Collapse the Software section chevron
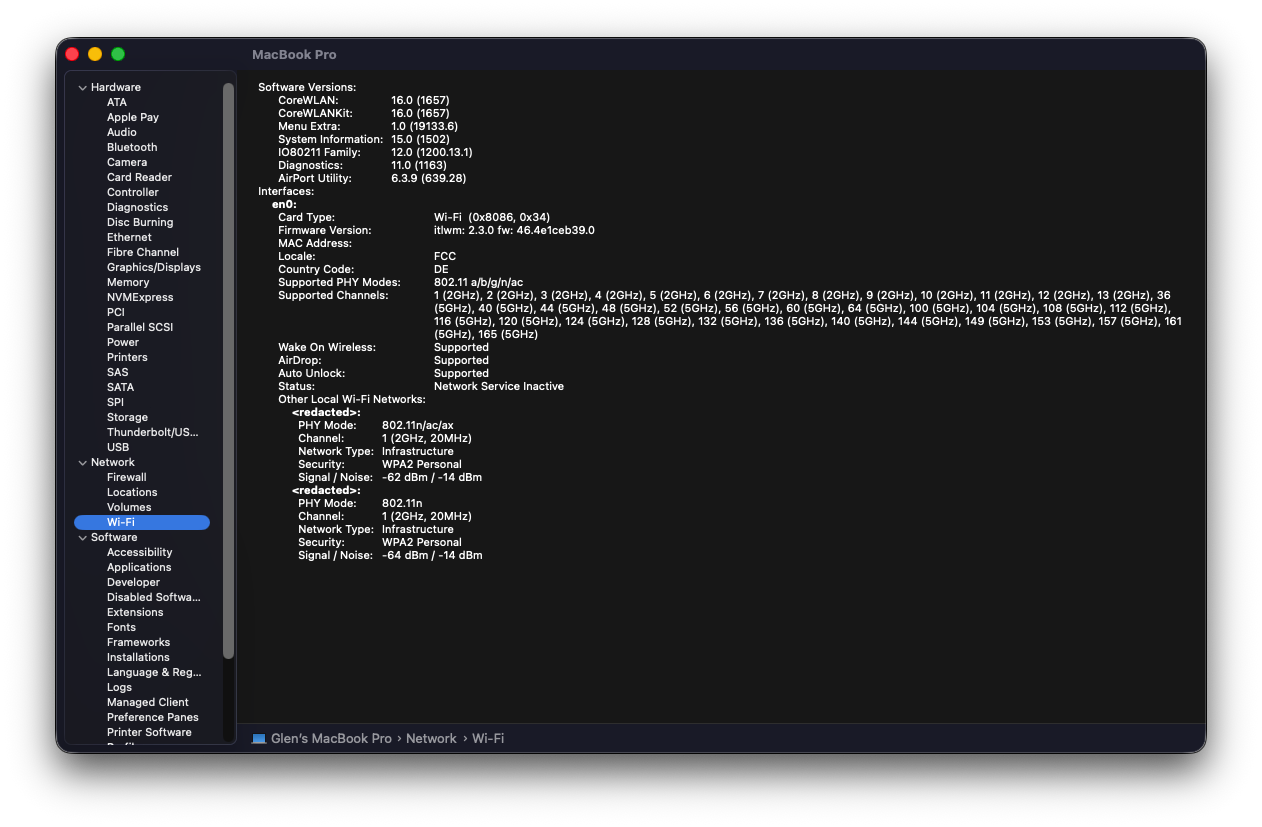 click(82, 537)
